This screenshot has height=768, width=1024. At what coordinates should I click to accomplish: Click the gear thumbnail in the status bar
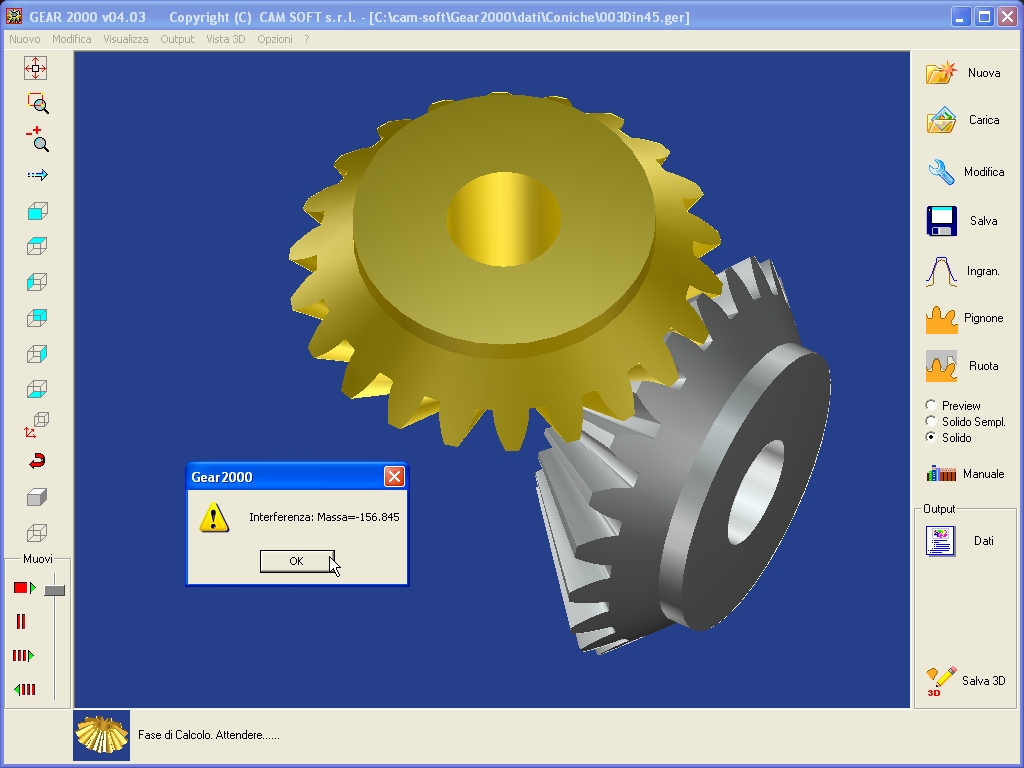tap(101, 735)
